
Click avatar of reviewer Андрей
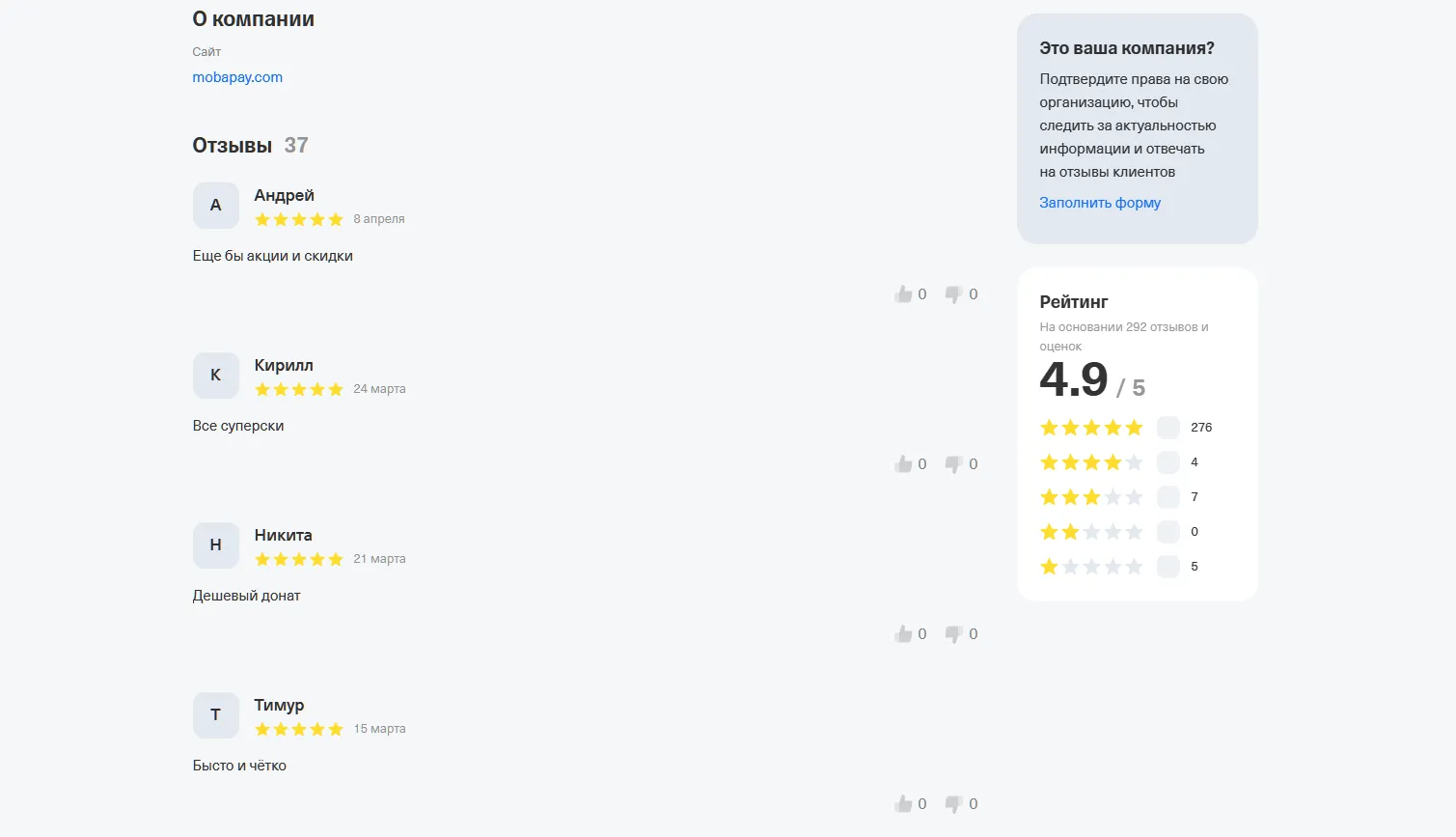(x=216, y=206)
